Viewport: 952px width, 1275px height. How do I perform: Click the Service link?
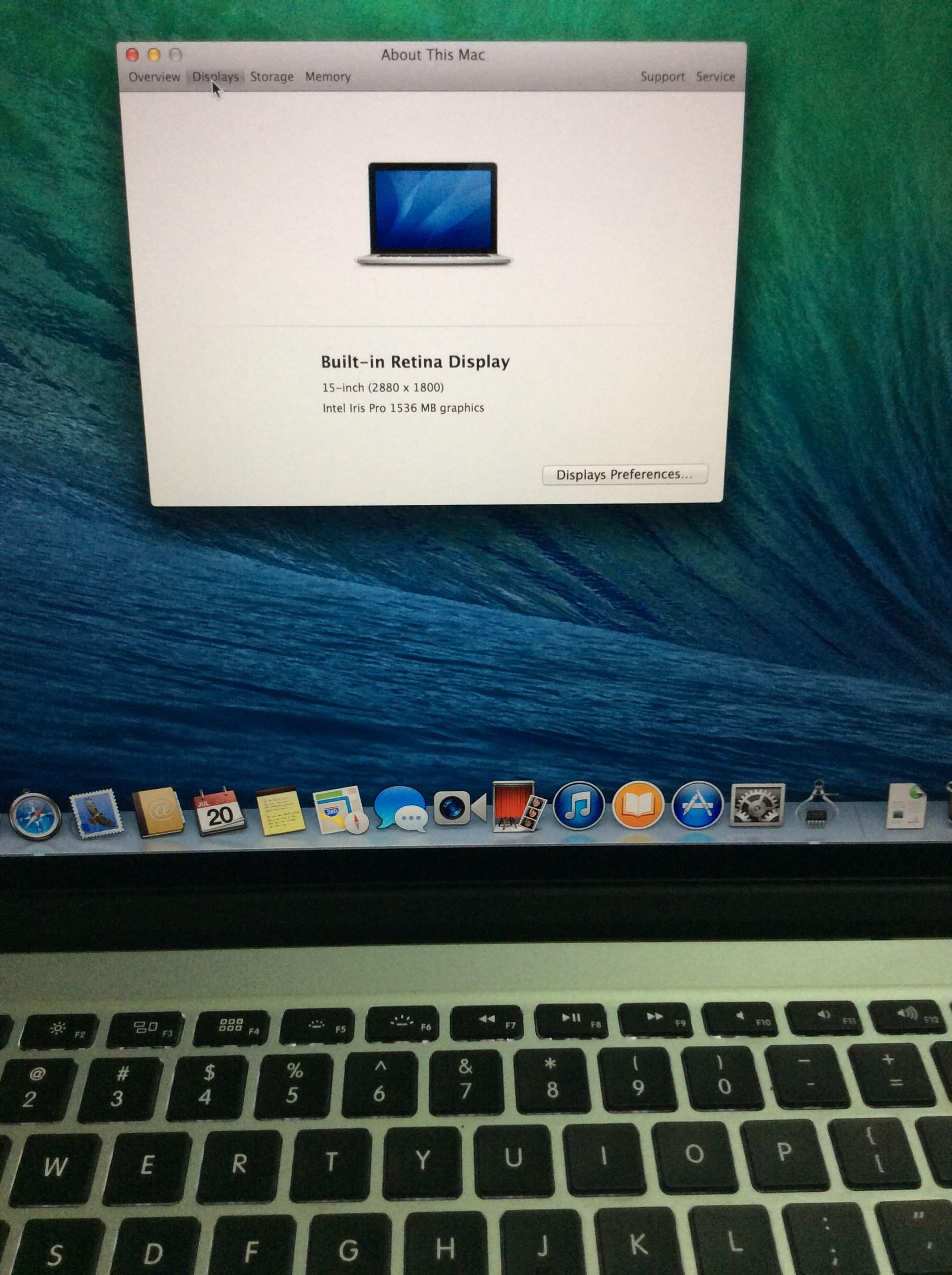pos(715,77)
